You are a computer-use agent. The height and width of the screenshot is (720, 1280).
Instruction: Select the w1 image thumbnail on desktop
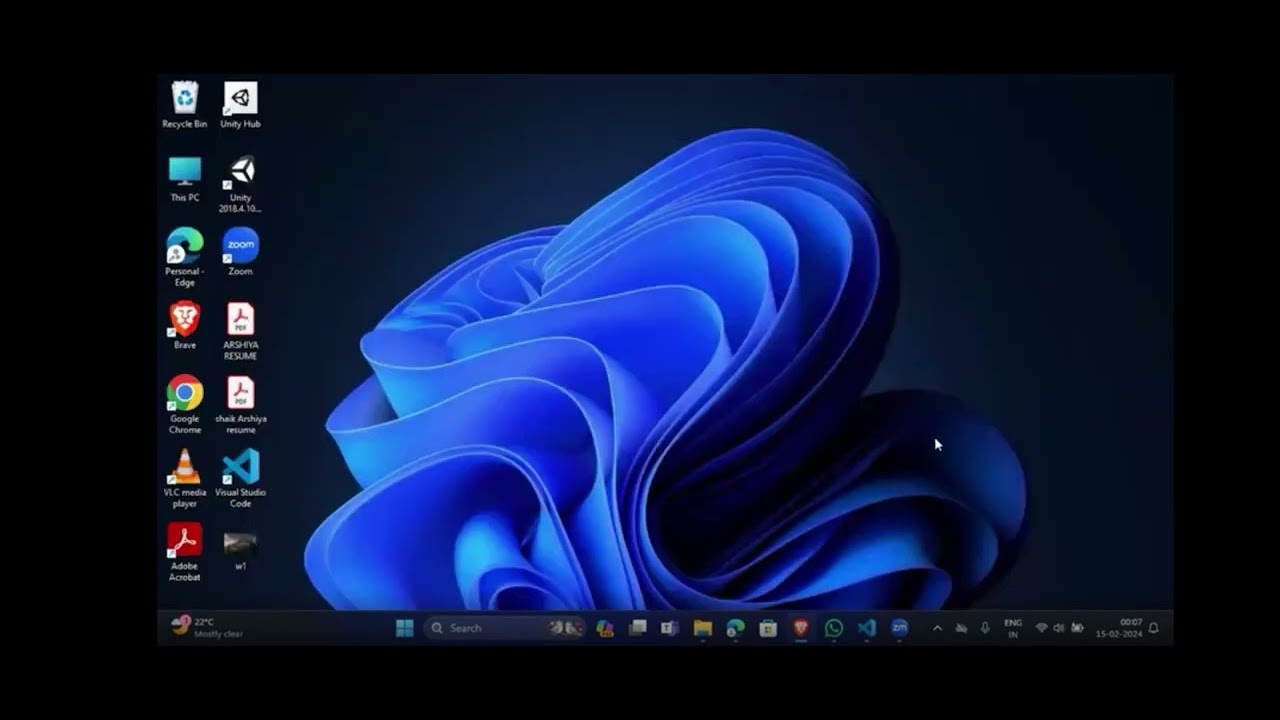coord(240,552)
